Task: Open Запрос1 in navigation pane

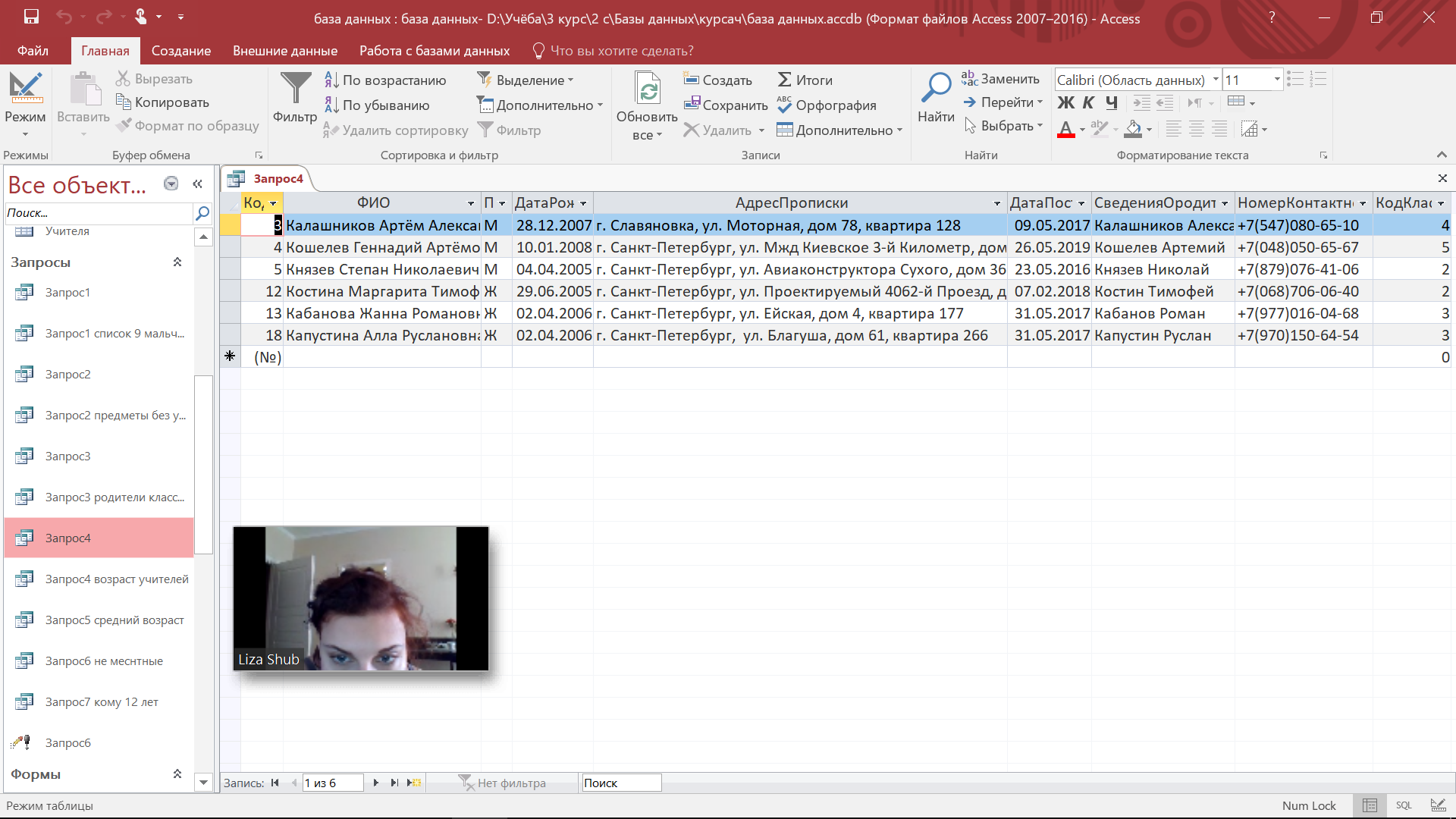Action: click(x=67, y=293)
